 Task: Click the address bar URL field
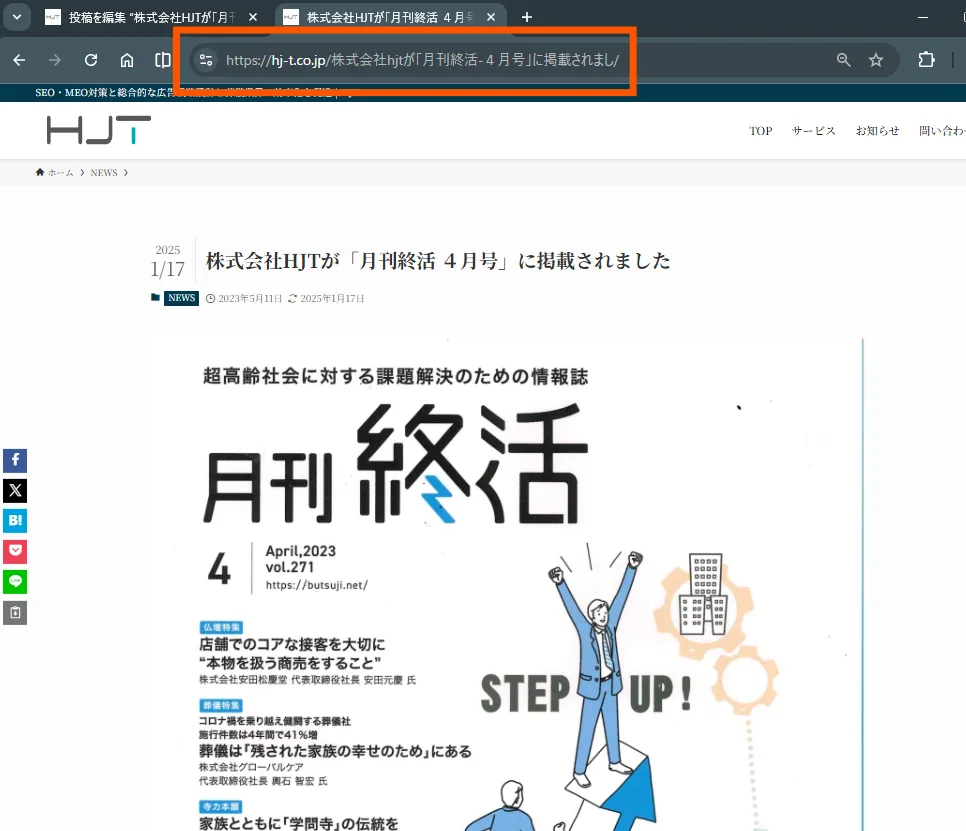[500, 60]
